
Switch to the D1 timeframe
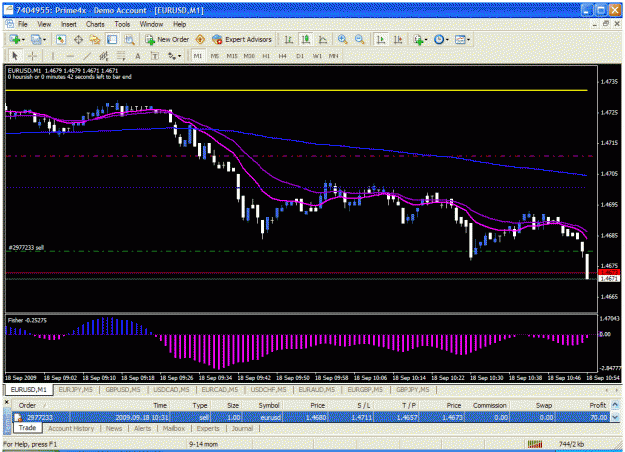(x=300, y=56)
